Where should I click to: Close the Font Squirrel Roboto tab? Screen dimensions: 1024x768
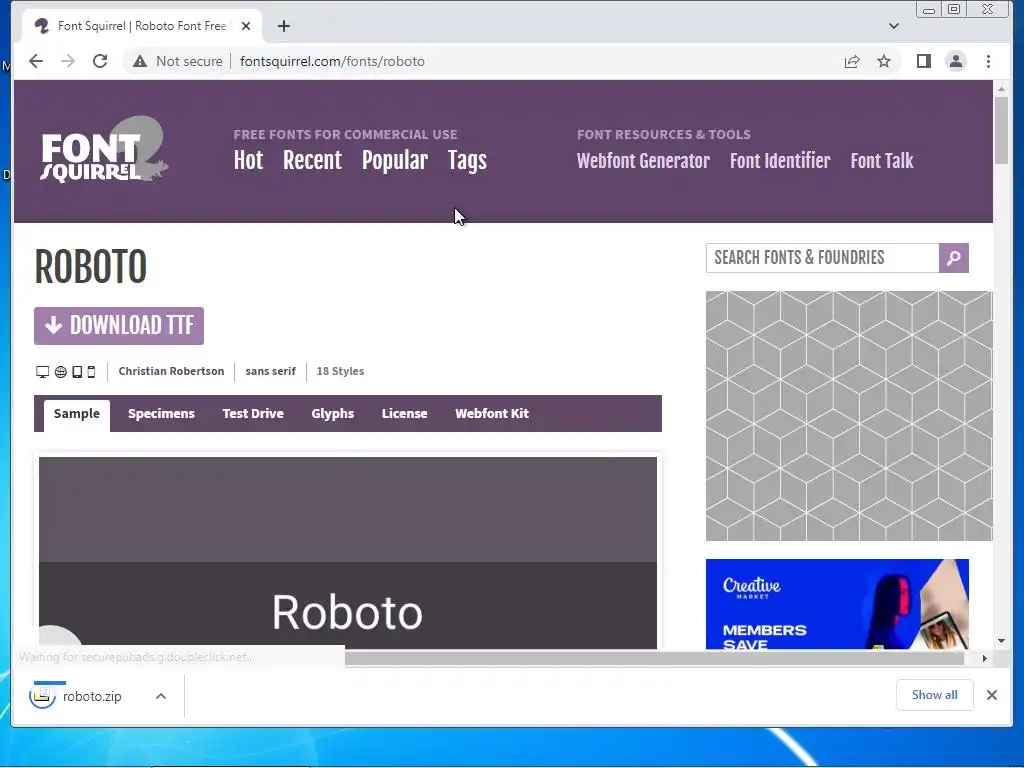246,26
